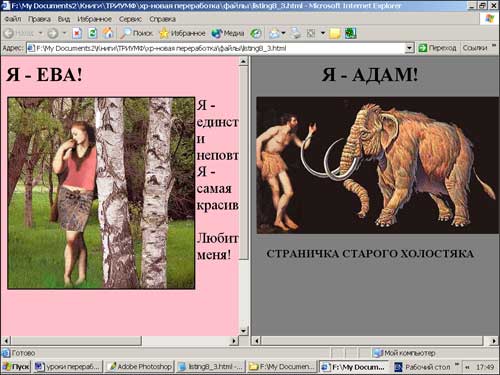Expand hidden tray icons arrow
This screenshot has height=375, width=500.
click(467, 367)
